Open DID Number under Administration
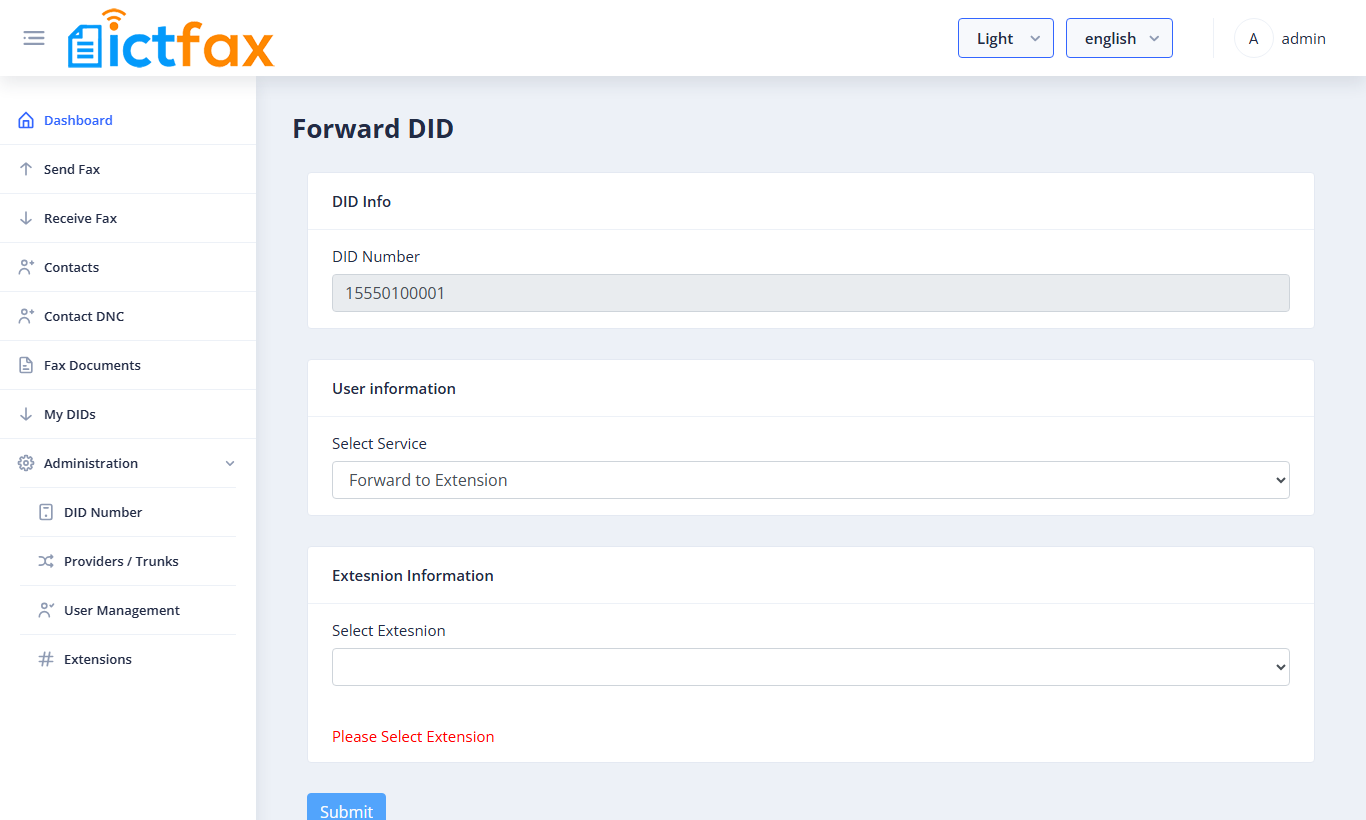This screenshot has height=820, width=1366. point(103,512)
